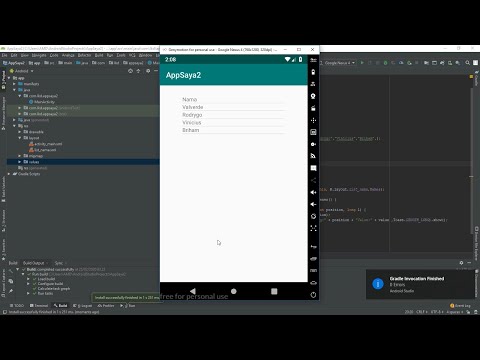480x360 pixels.
Task: Tap Android back navigation button
Action: 193,291
